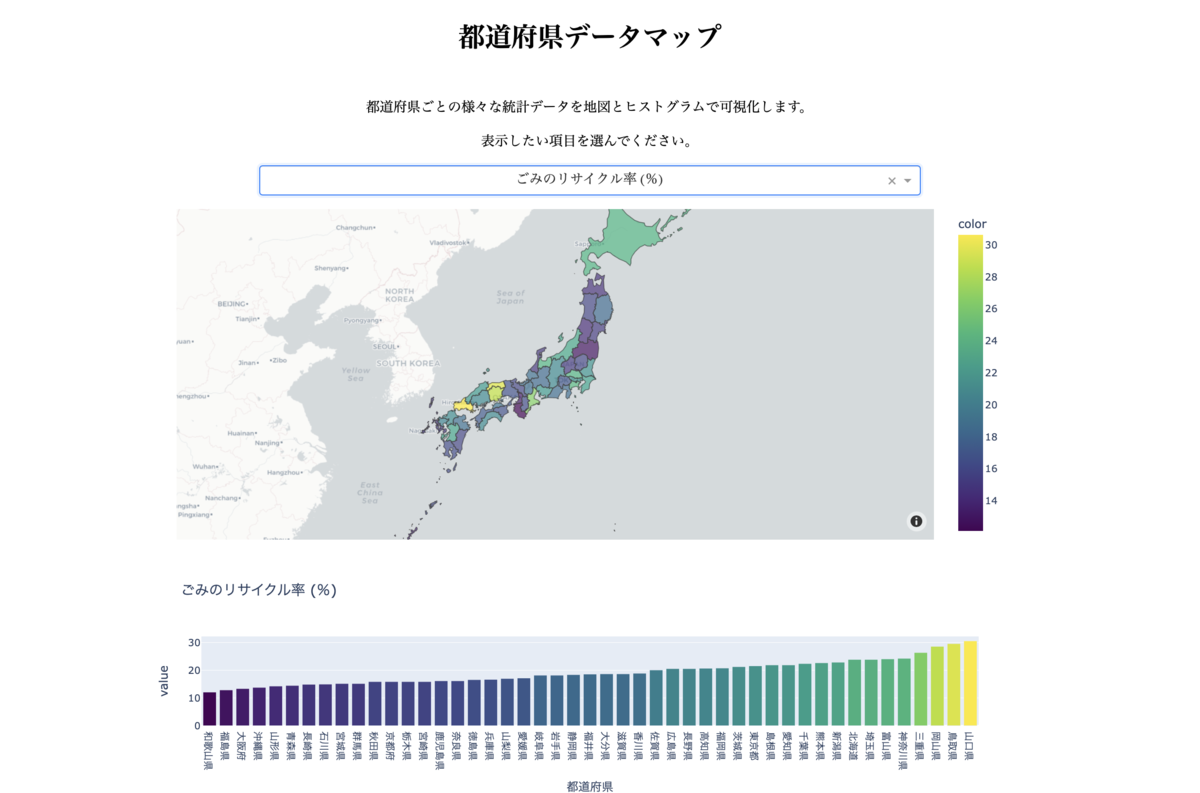Select the yellow Yamaguchi region on the map
The height and width of the screenshot is (793, 1200).
[465, 406]
